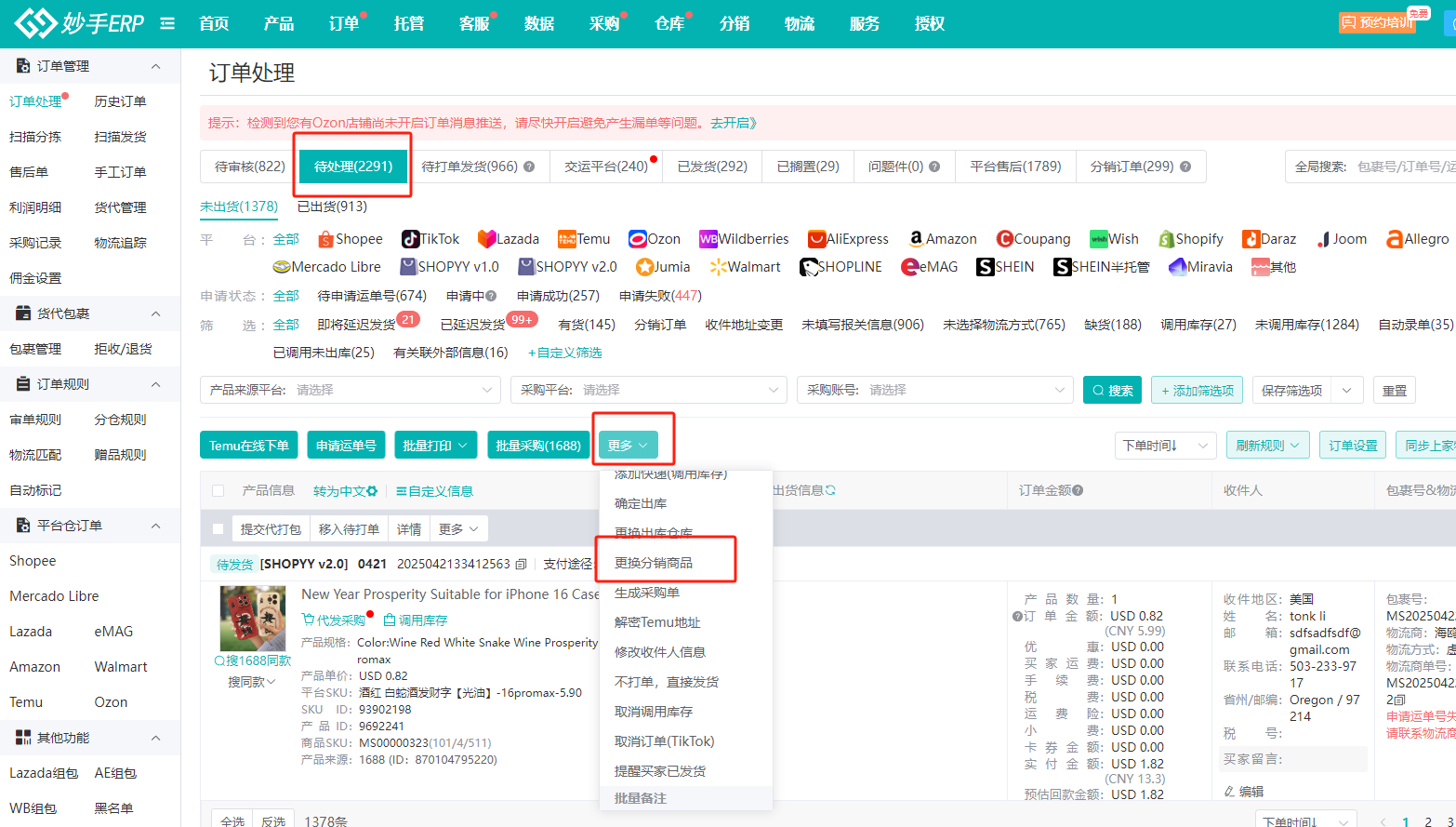Image resolution: width=1456 pixels, height=827 pixels.
Task: Open 去开启 link in warning notice
Action: [735, 123]
